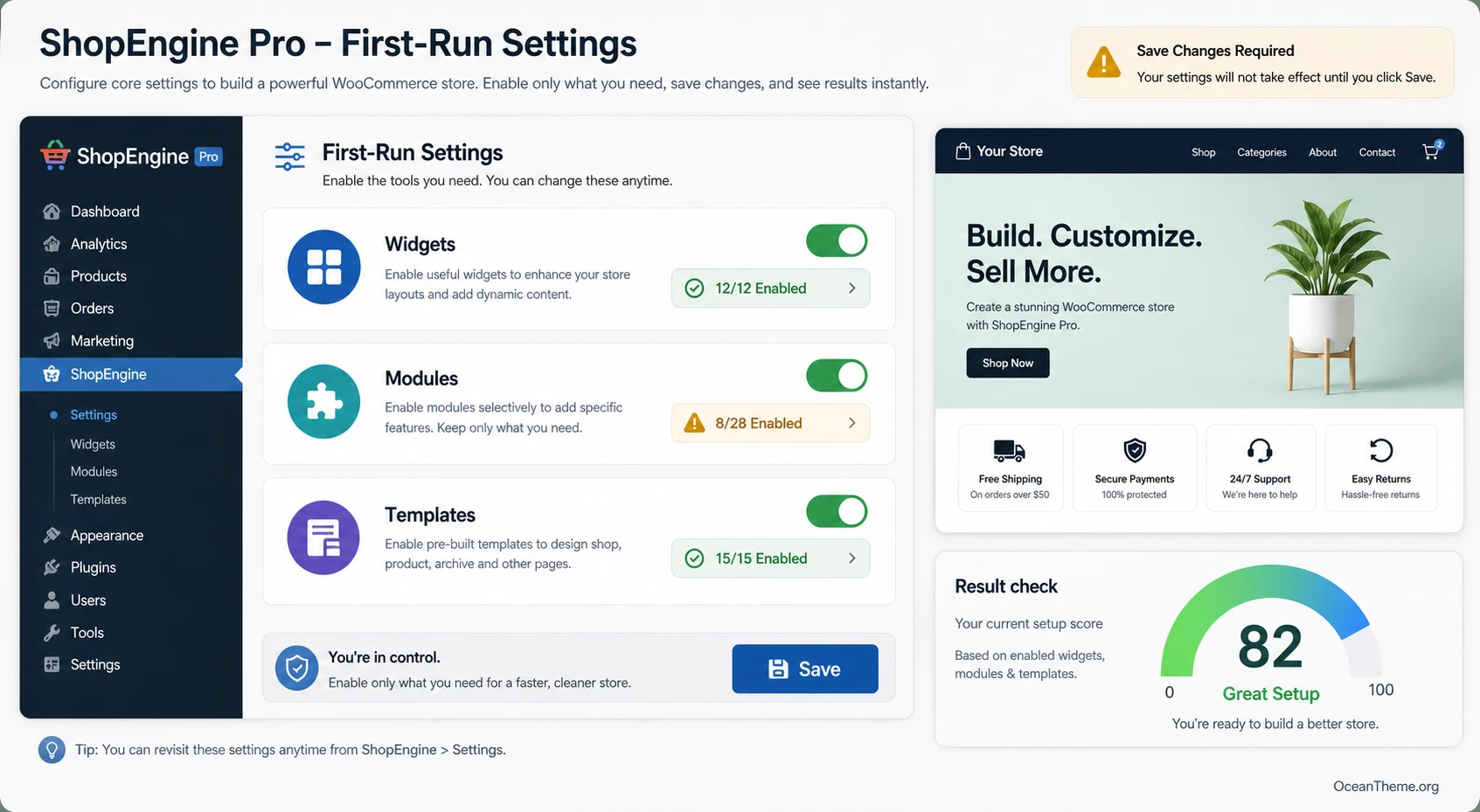The width and height of the screenshot is (1480, 812).
Task: Click the lightbulb Tip icon
Action: (x=52, y=750)
